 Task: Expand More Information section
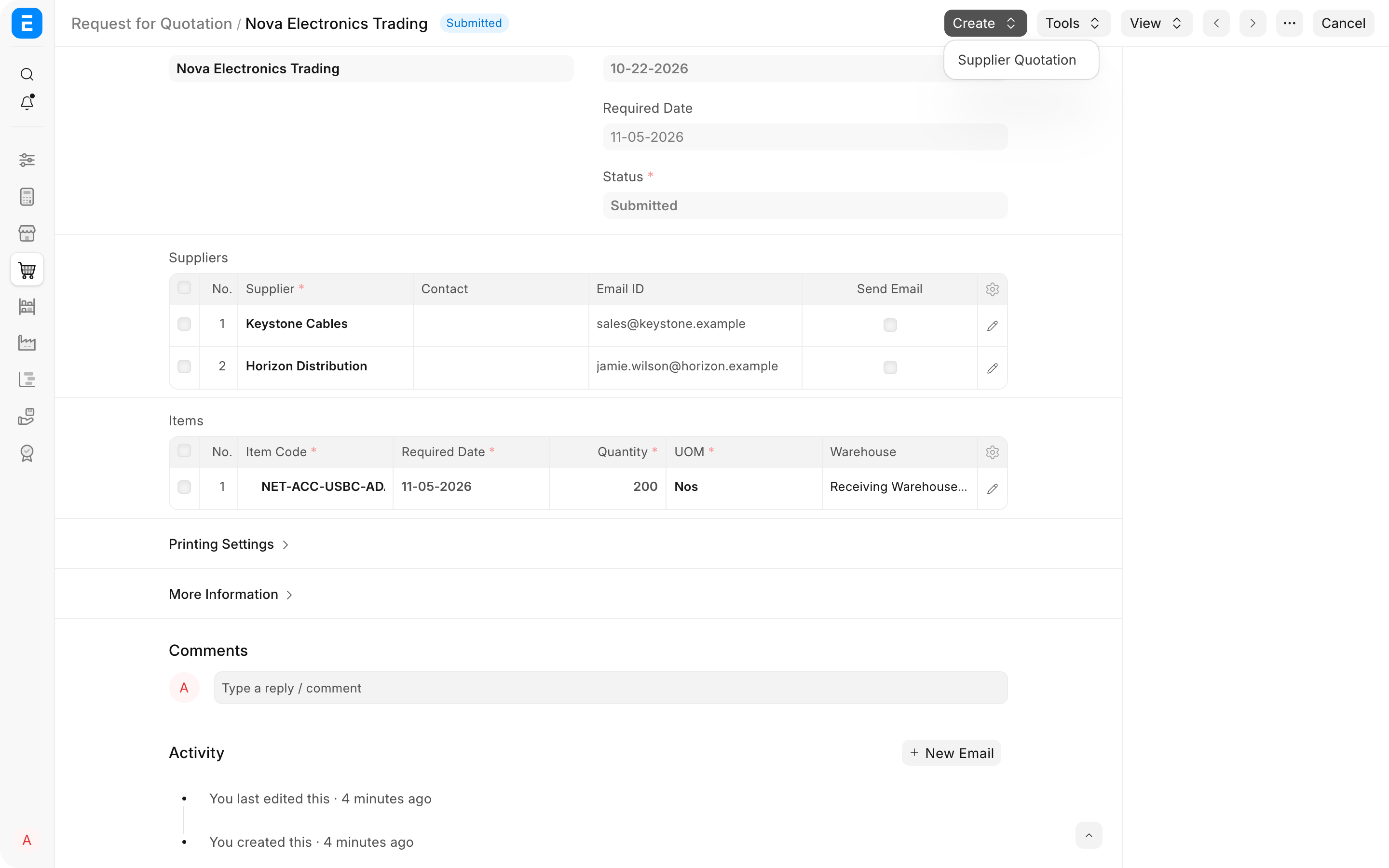[x=231, y=595]
